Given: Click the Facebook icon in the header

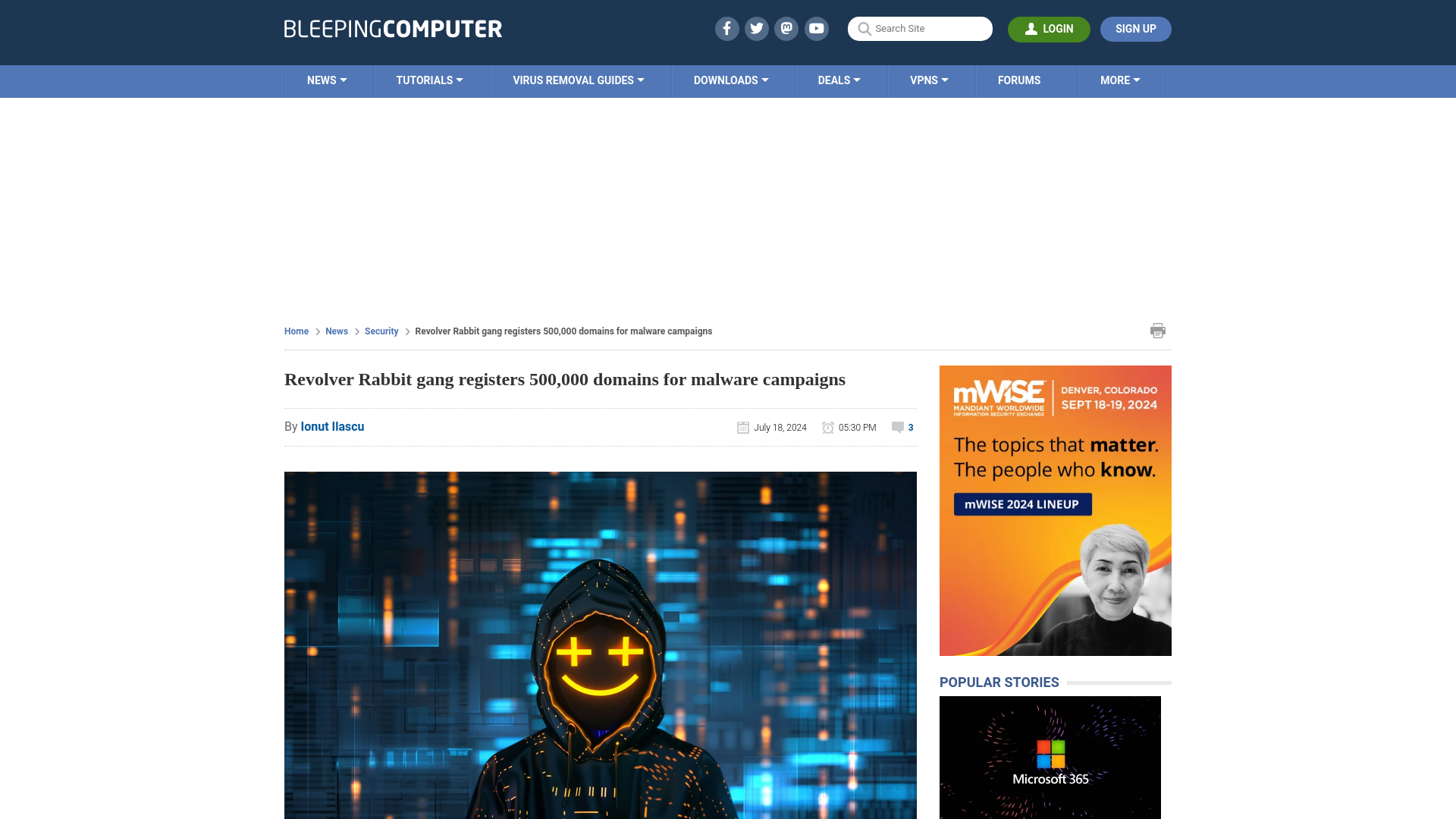Looking at the screenshot, I should (726, 28).
